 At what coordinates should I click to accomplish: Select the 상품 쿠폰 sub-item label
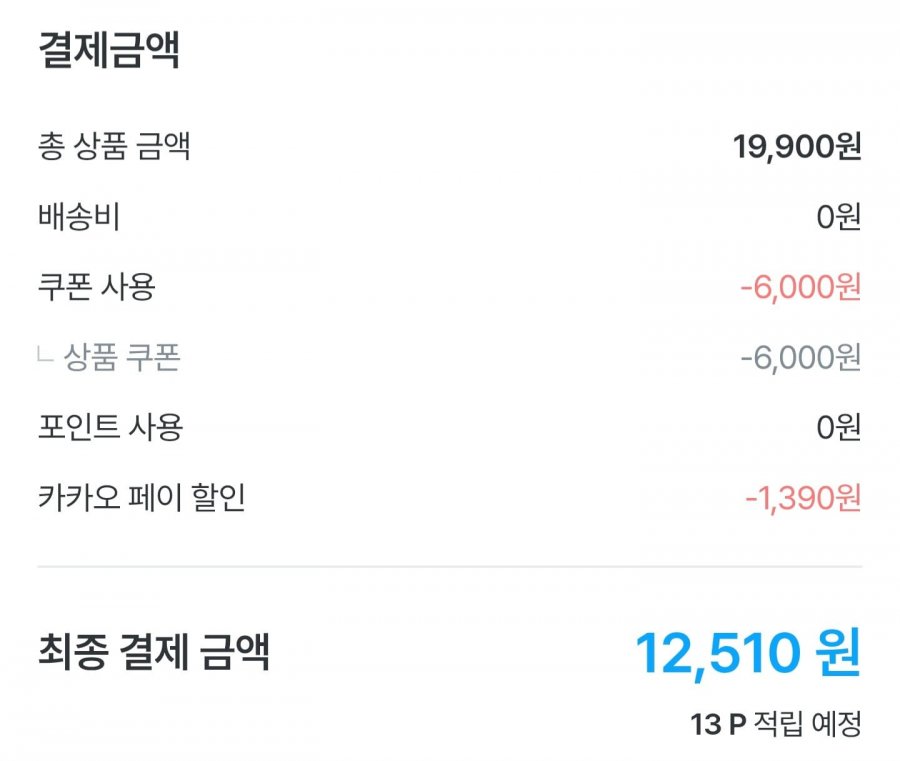click(122, 357)
